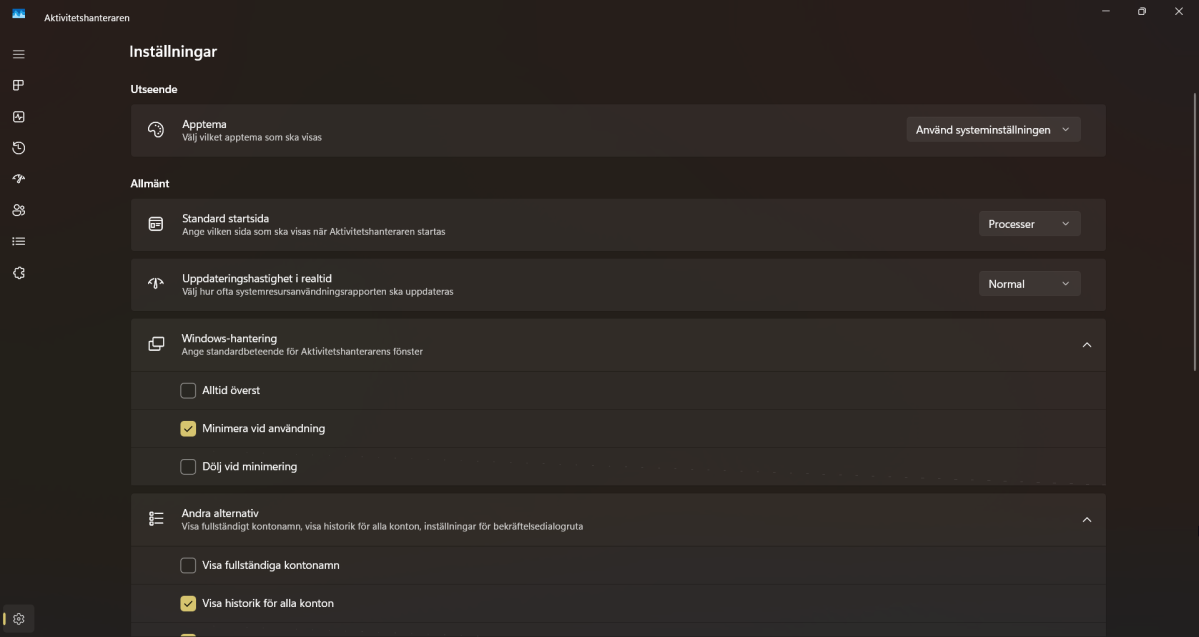1199x637 pixels.
Task: Uncheck "Minimera vid användning"
Action: pos(188,428)
